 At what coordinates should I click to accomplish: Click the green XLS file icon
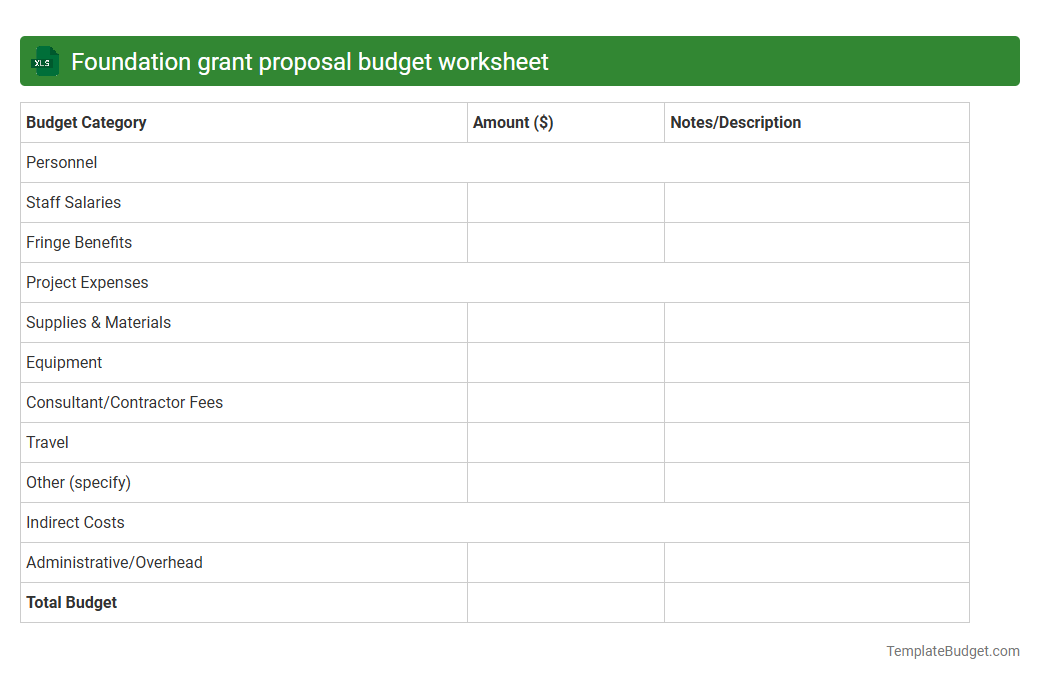pos(44,61)
